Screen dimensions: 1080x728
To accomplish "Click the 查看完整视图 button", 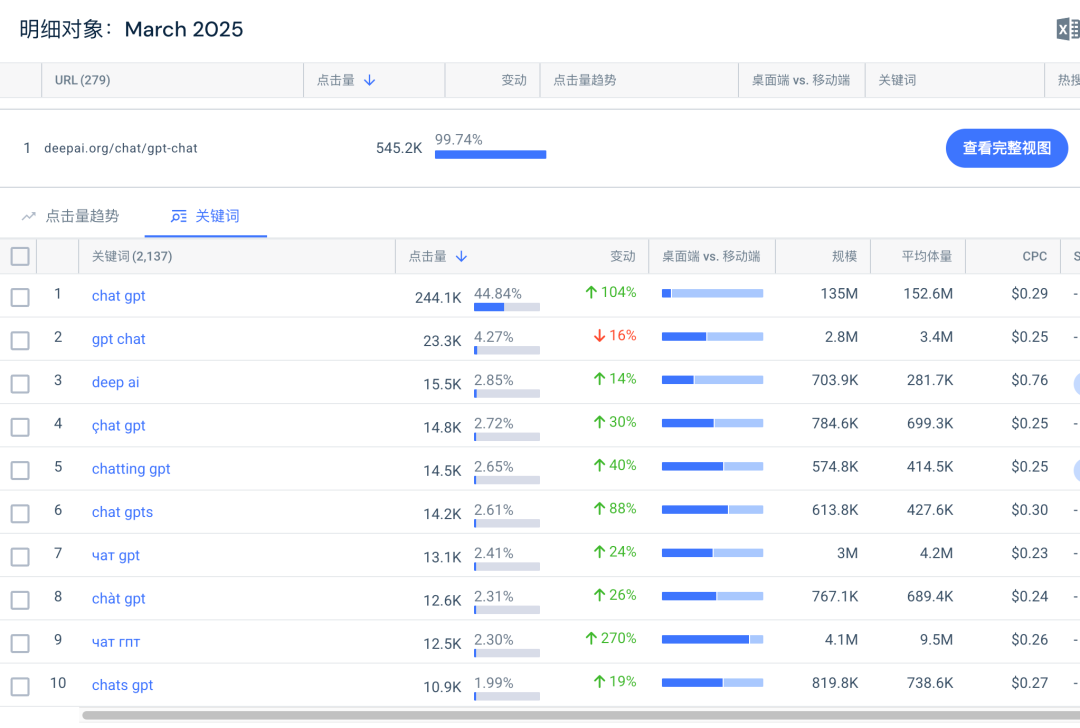I will pyautogui.click(x=1006, y=148).
